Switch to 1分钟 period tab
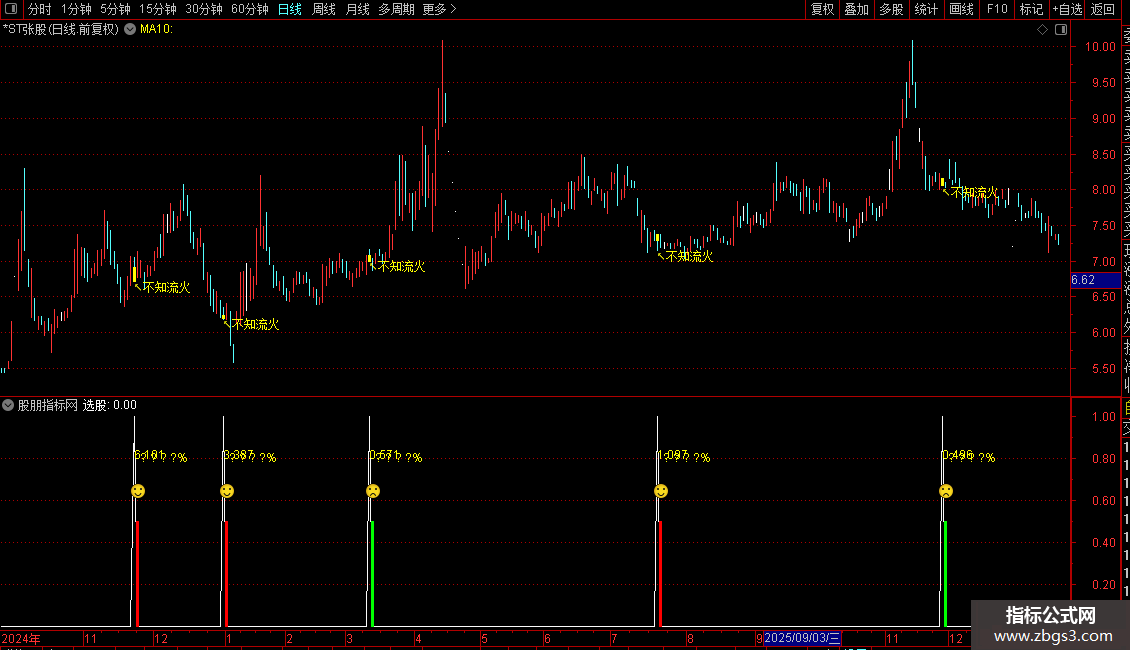Viewport: 1130px width, 650px height. click(x=76, y=9)
